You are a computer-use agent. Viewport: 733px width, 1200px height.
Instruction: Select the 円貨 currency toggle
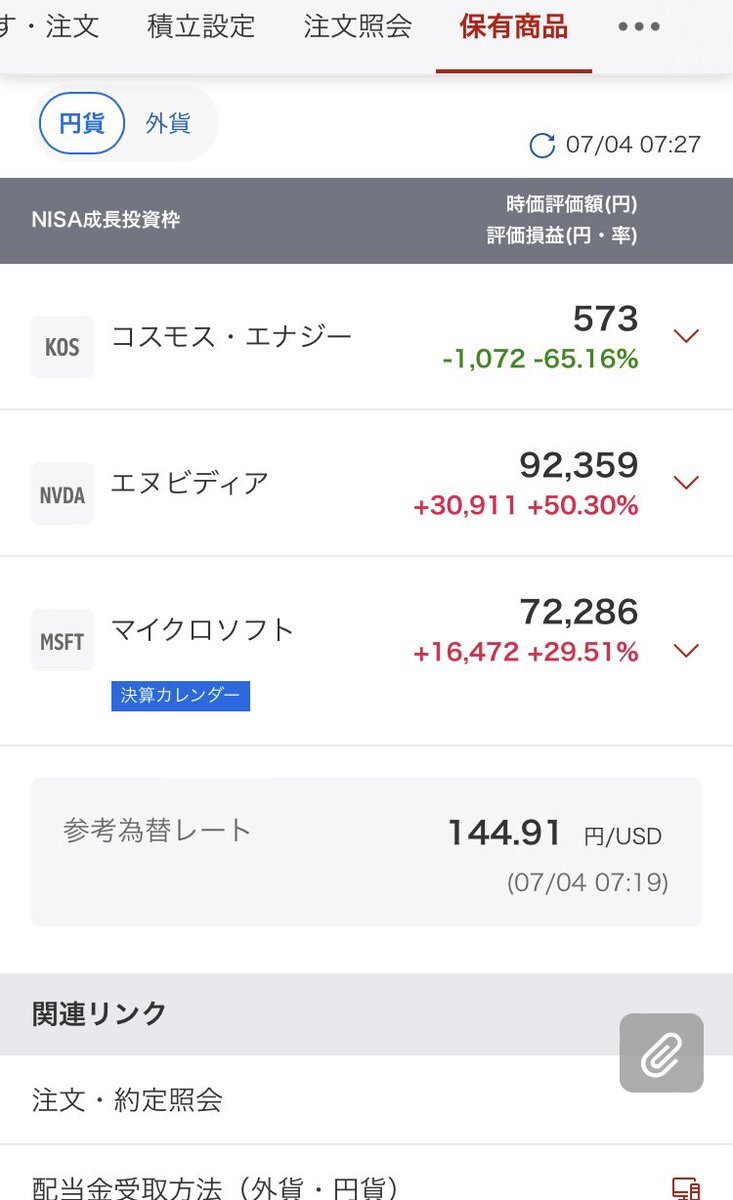coord(82,124)
